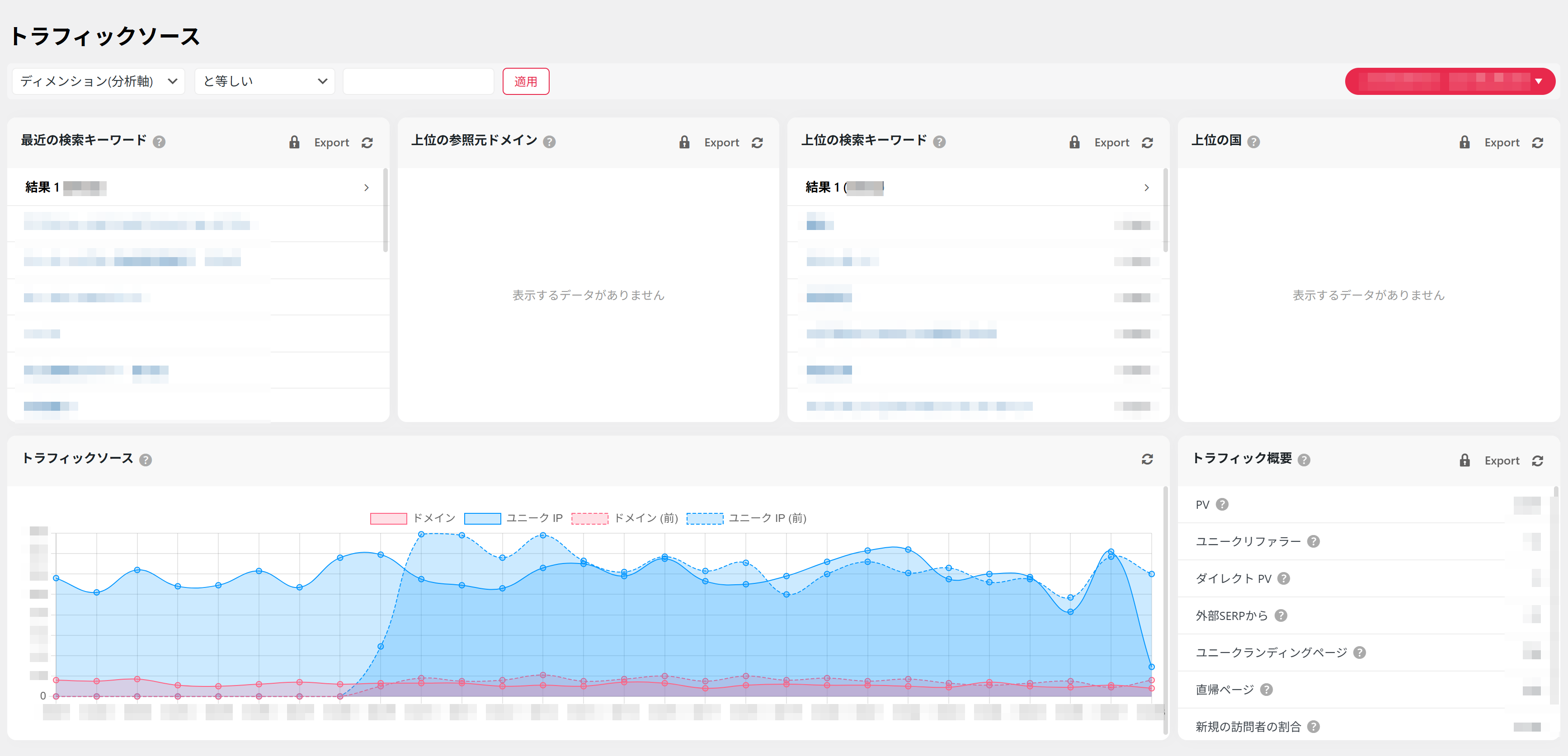Click help icon next to 新規の訪問者の割合
1568x756 pixels.
(1314, 727)
